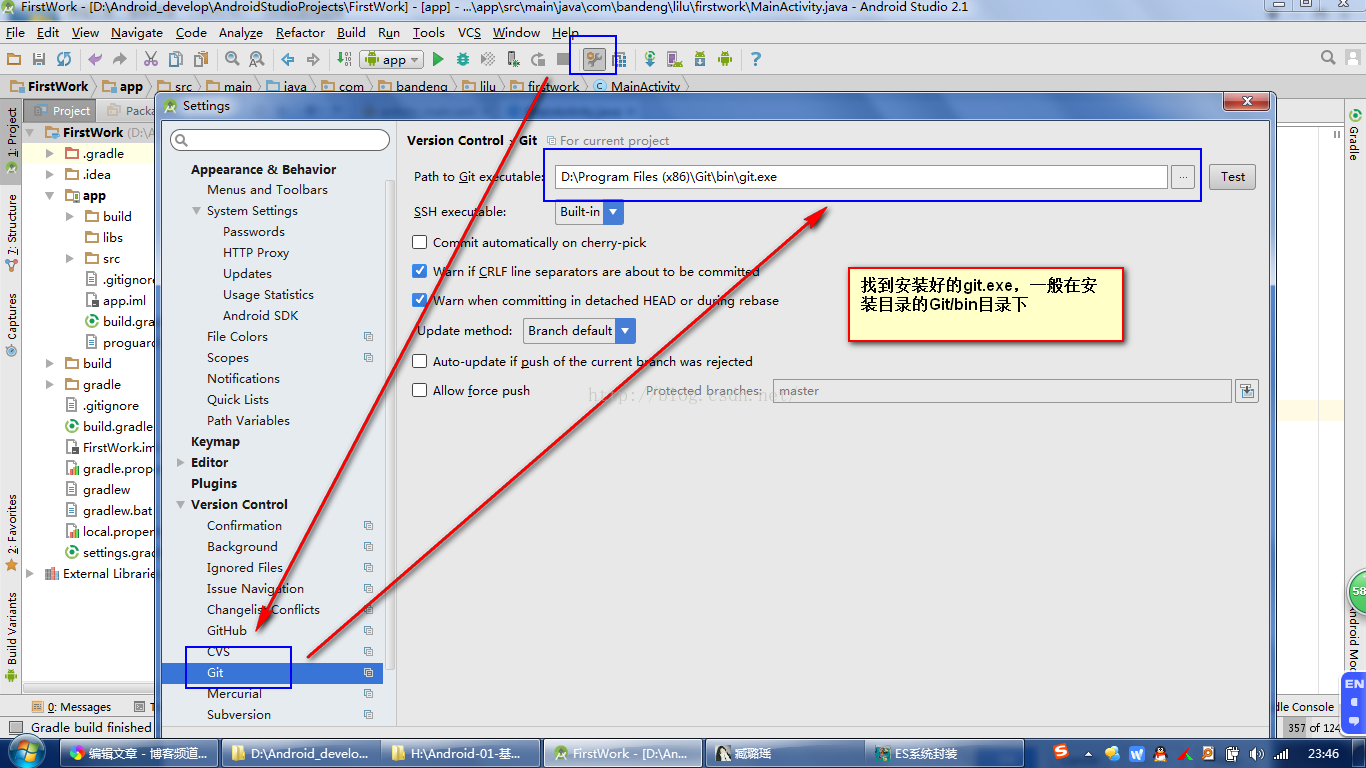The height and width of the screenshot is (768, 1366).
Task: Open the Refactor menu
Action: [x=300, y=33]
